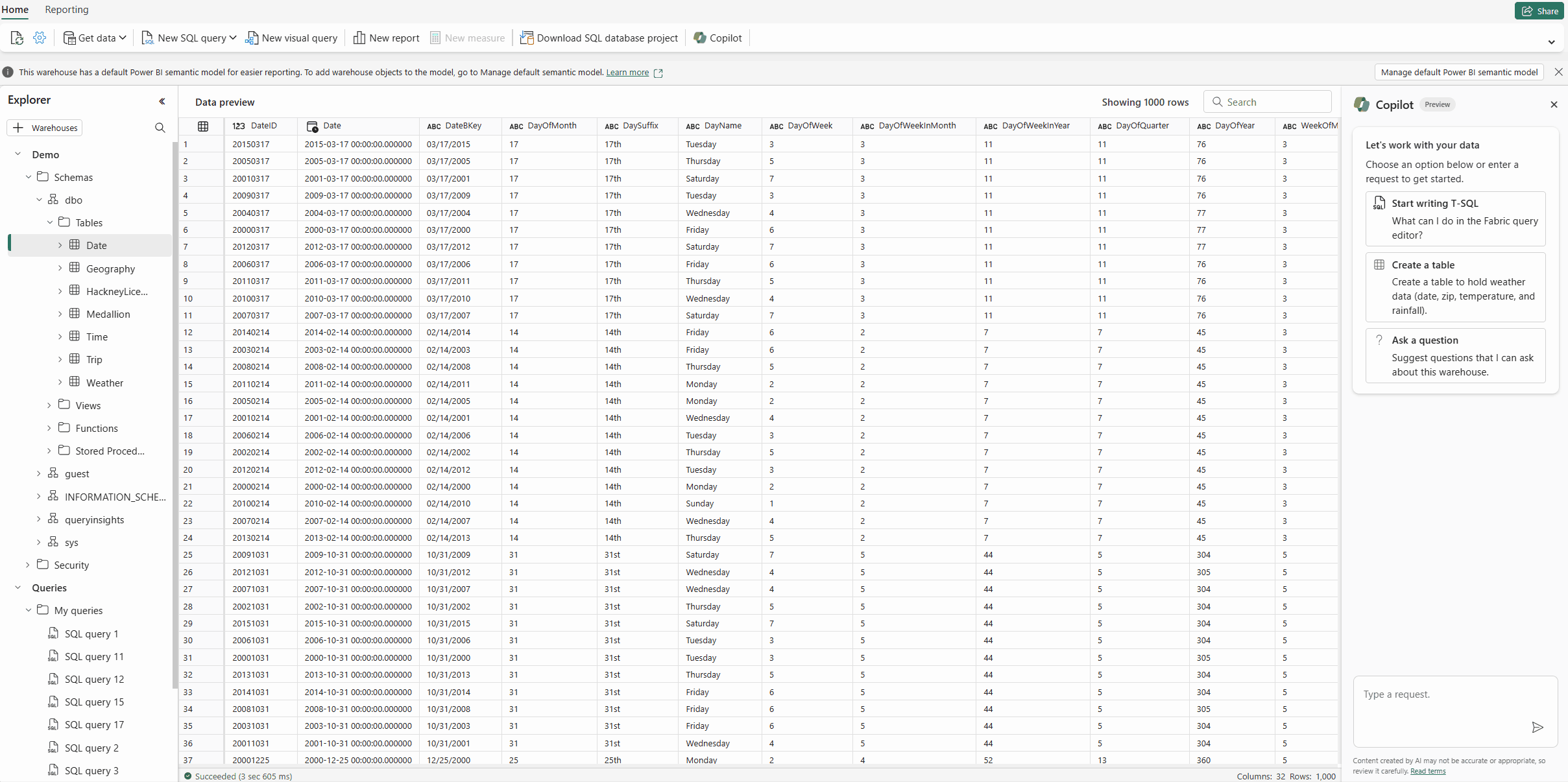Click the table grid icon in header corner

[203, 126]
